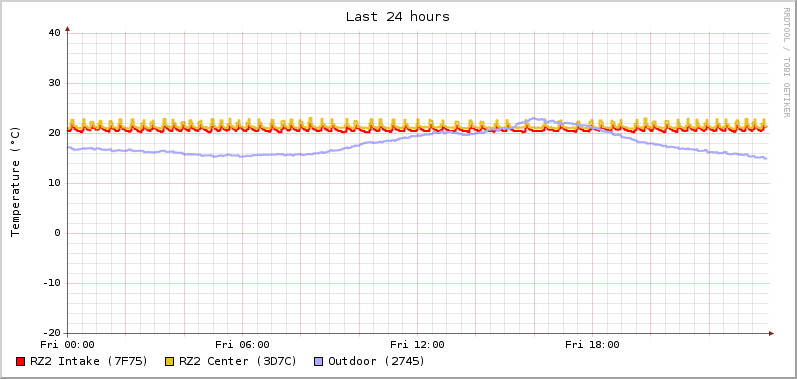
Task: Click the 30 value on temperature axis
Action: coord(54,83)
